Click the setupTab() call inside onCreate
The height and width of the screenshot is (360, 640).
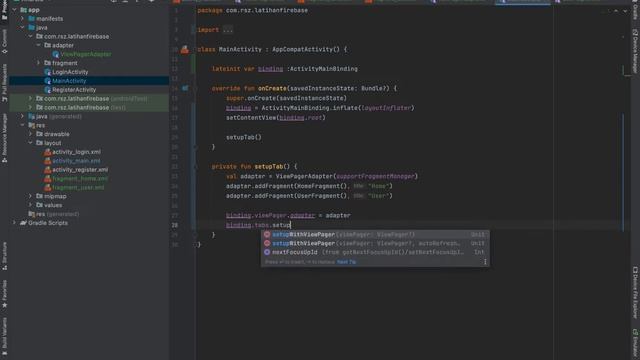click(244, 137)
